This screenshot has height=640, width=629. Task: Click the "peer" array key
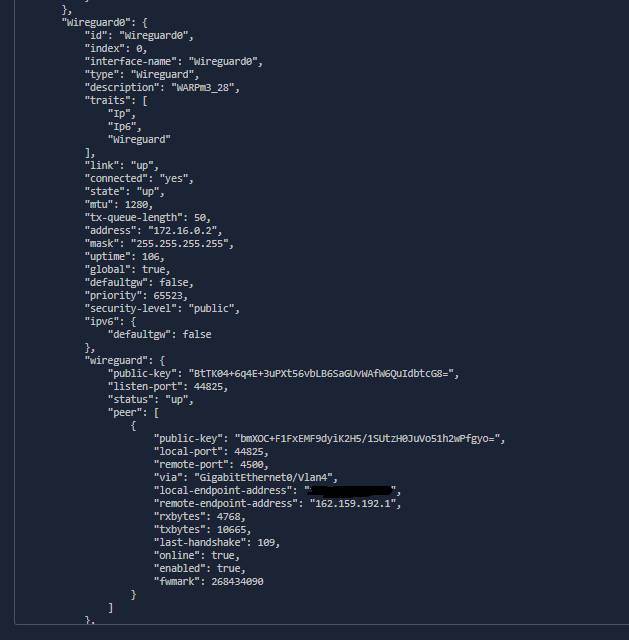click(125, 412)
